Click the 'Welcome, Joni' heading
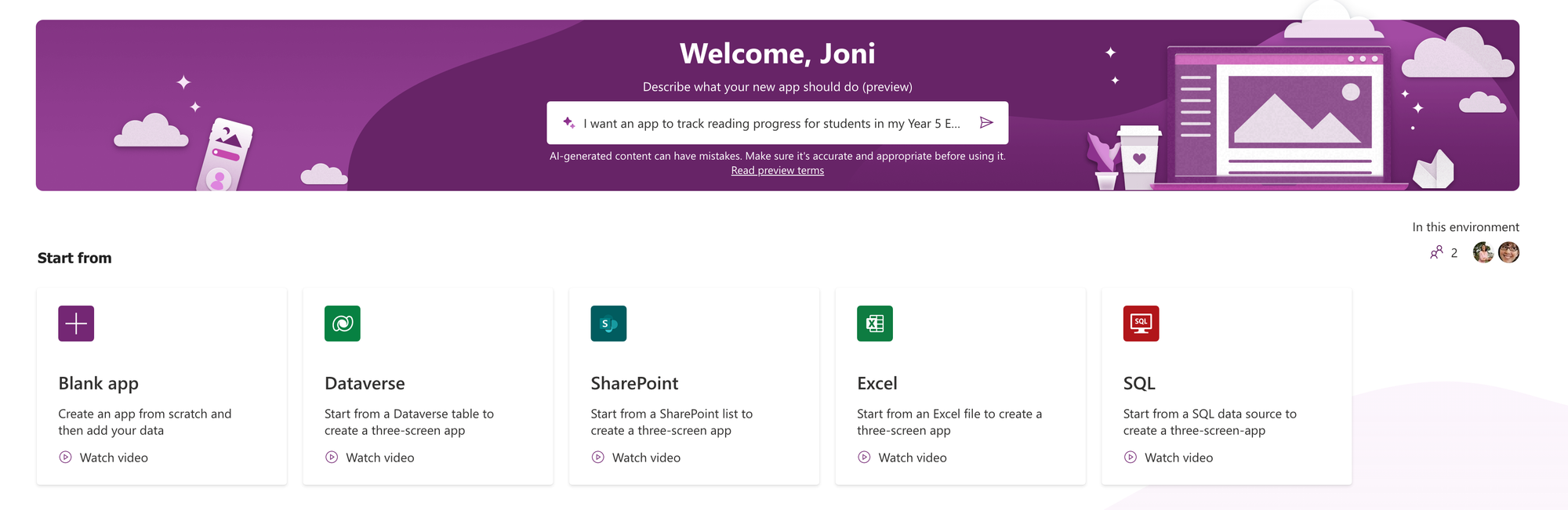The image size is (1568, 510). click(x=777, y=53)
